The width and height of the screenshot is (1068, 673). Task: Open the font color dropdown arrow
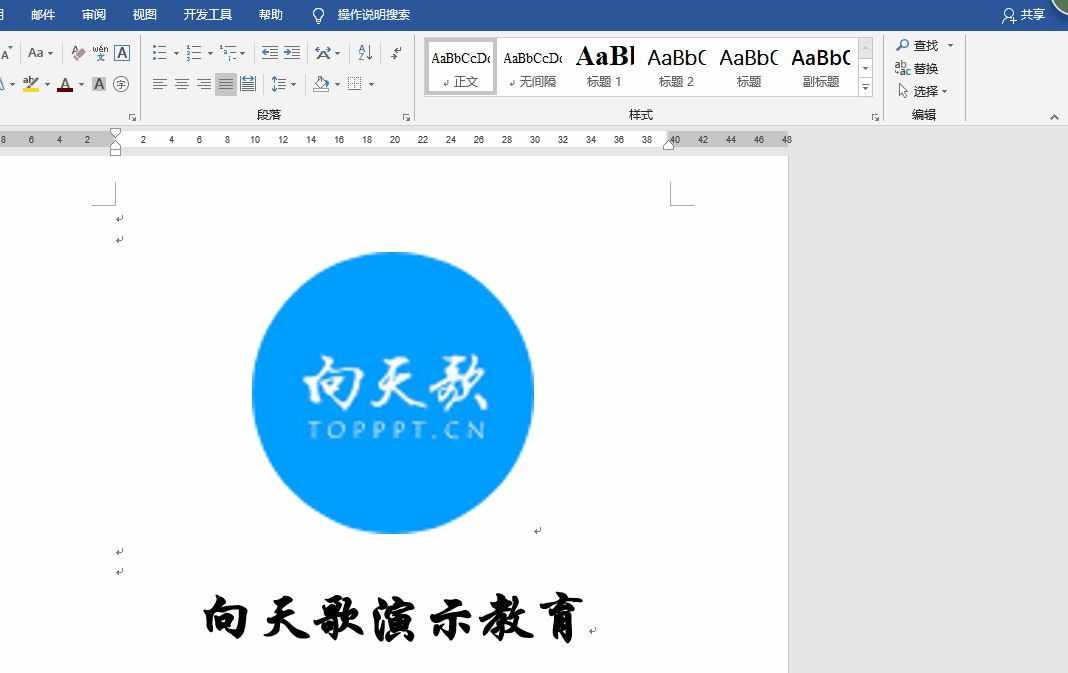coord(82,84)
